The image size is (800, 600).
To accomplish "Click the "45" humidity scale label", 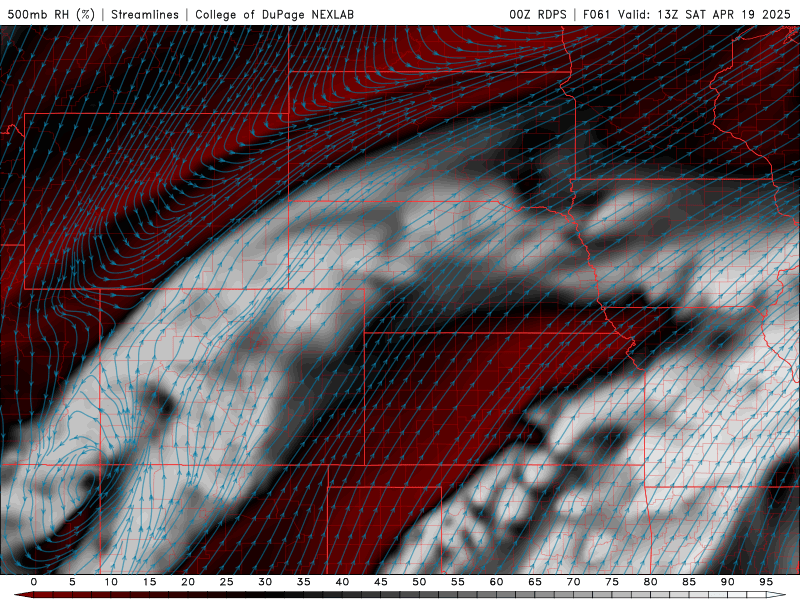I will 381,582.
